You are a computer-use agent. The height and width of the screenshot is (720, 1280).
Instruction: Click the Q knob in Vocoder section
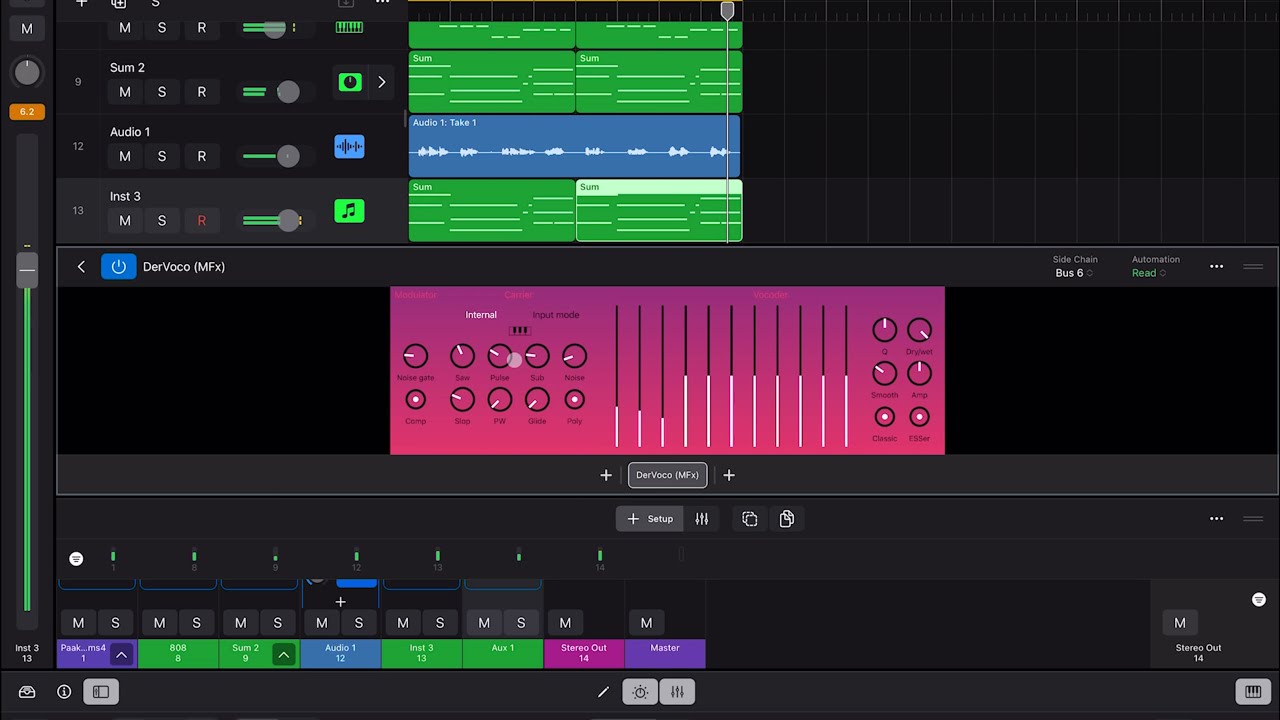click(884, 329)
